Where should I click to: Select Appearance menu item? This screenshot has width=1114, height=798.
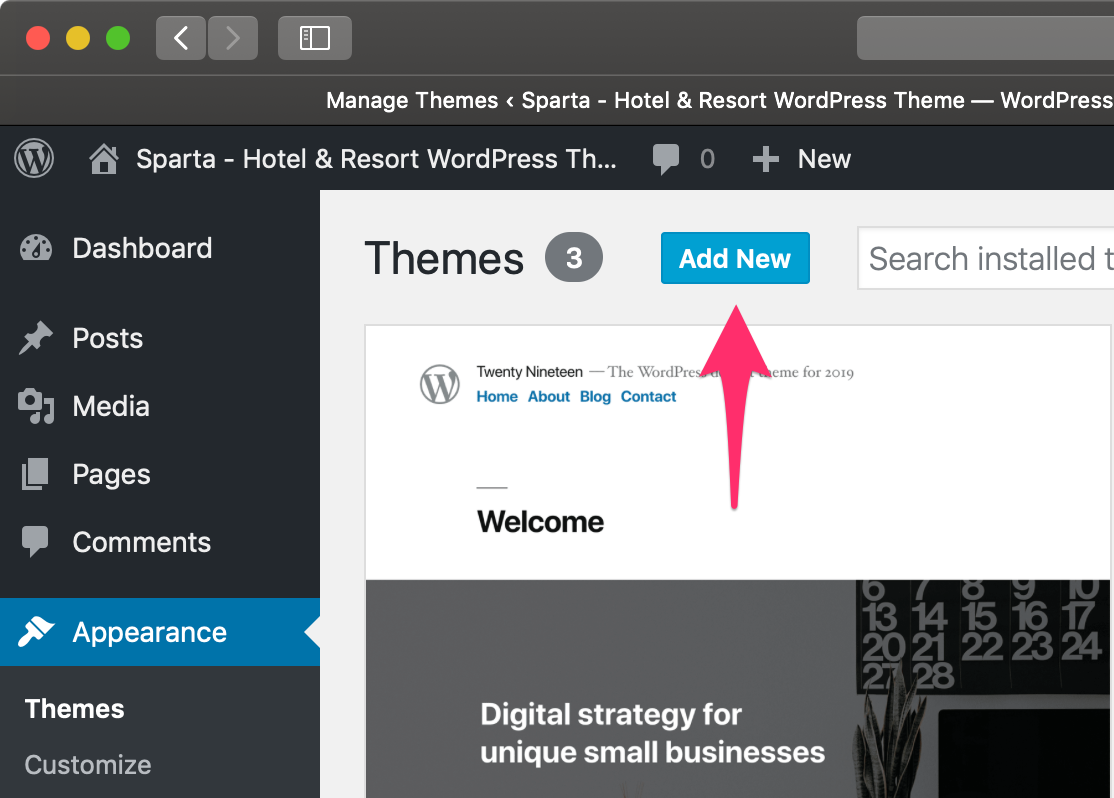point(160,632)
